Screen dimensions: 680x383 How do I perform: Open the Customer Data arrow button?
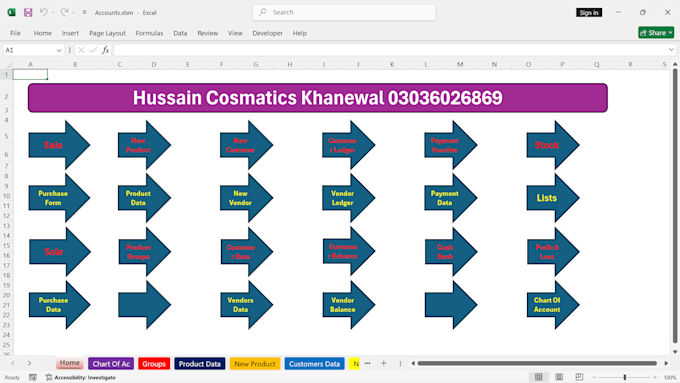pyautogui.click(x=246, y=252)
